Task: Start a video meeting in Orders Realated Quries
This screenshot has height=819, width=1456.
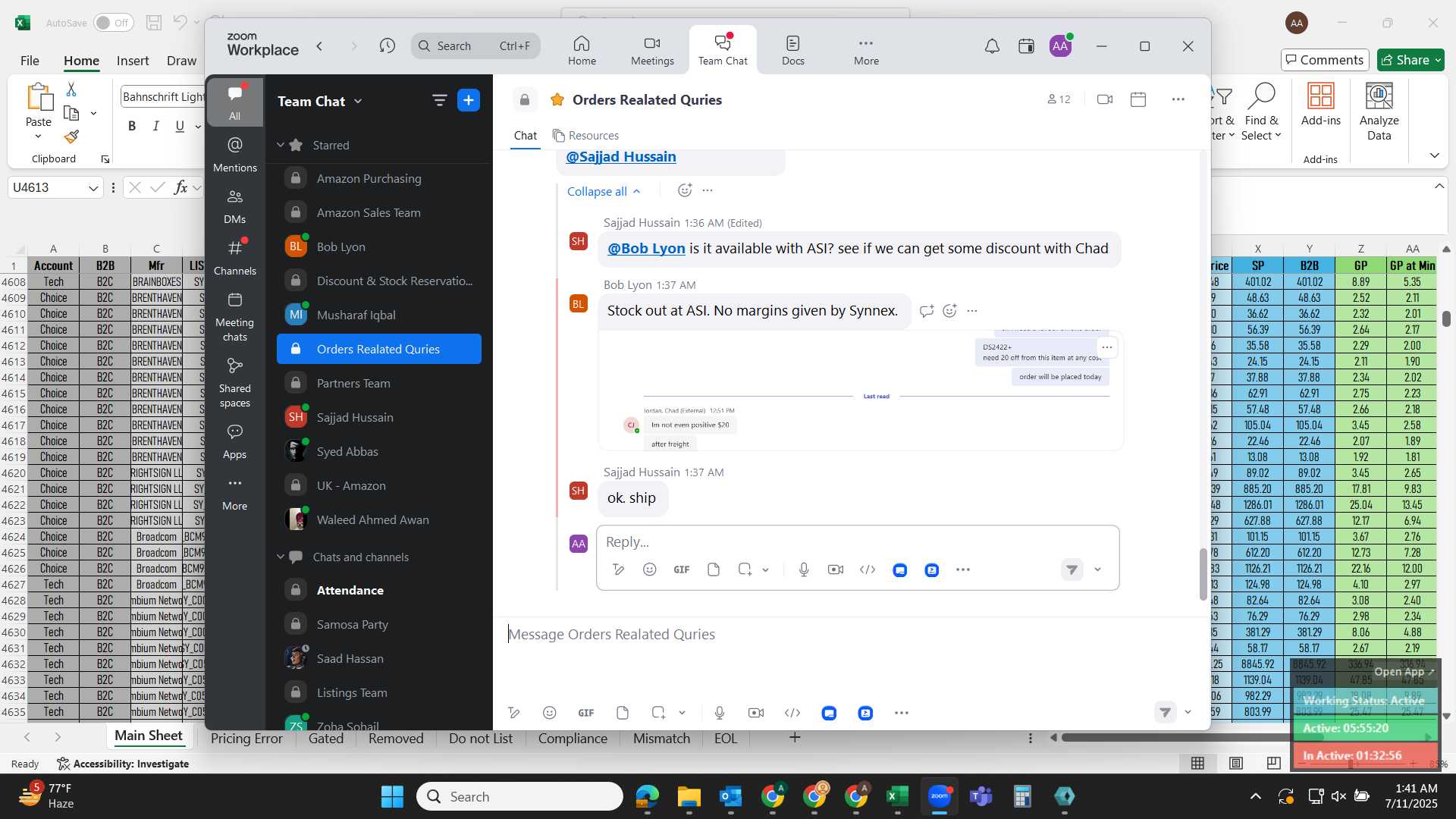Action: (x=1105, y=99)
